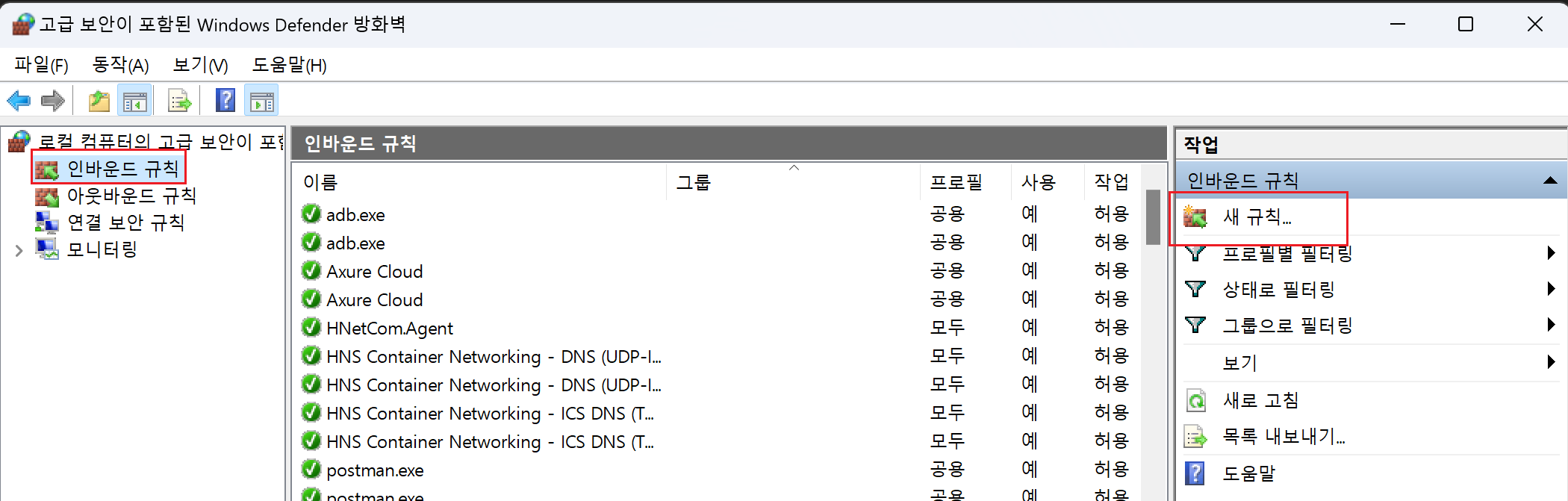Select 연결 보안 규칙 in the tree
This screenshot has width=1568, height=501.
tap(125, 223)
